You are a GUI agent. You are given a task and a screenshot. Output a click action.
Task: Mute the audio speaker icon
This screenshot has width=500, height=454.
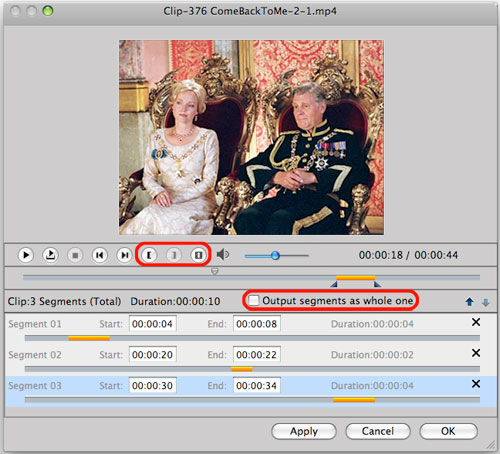pyautogui.click(x=223, y=255)
